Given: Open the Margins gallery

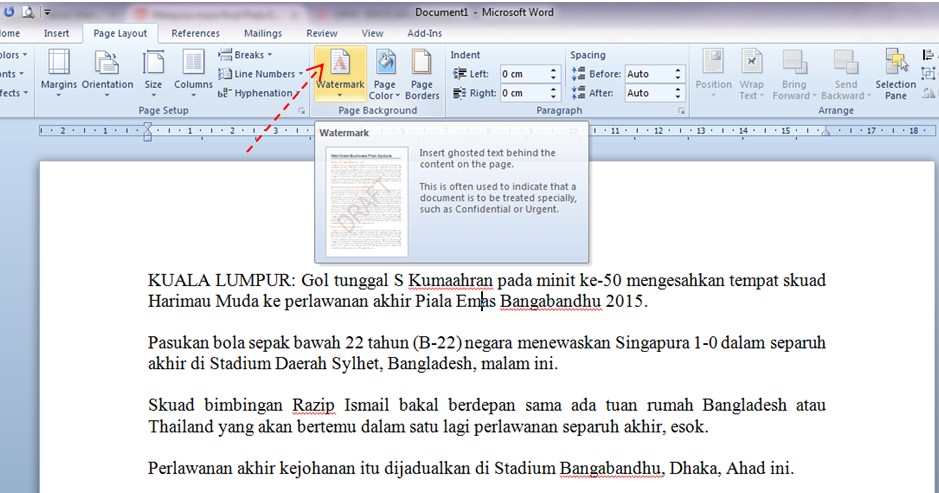Looking at the screenshot, I should tap(59, 73).
